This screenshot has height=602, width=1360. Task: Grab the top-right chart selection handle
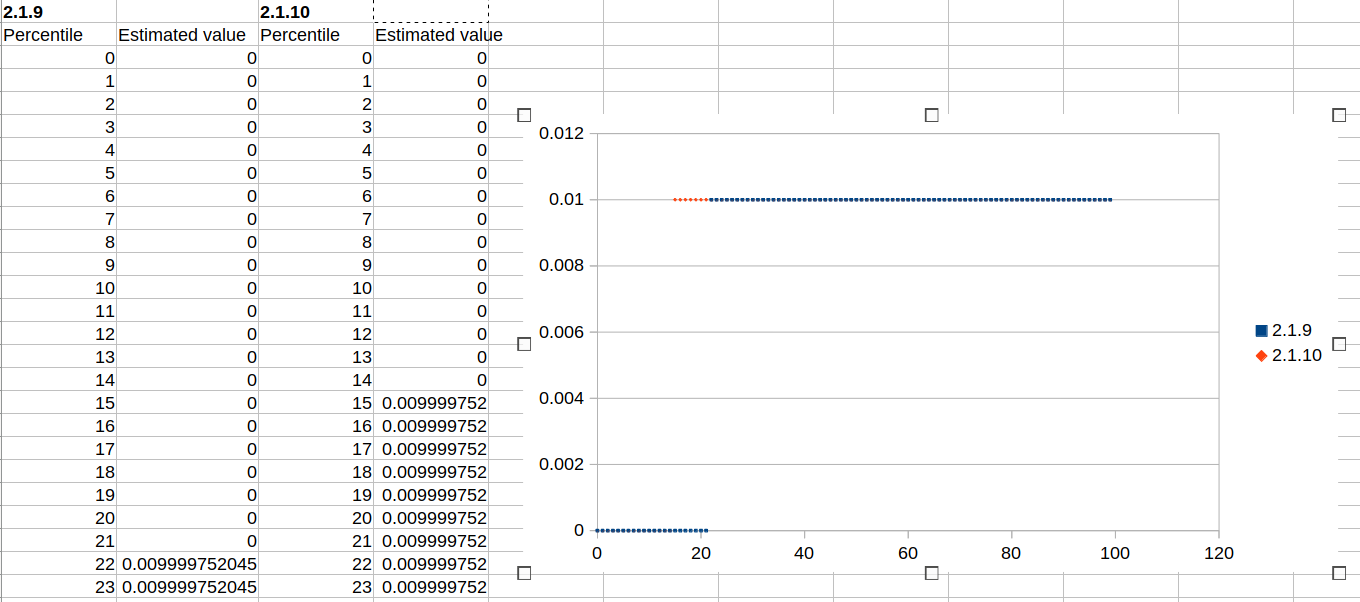click(x=1340, y=115)
